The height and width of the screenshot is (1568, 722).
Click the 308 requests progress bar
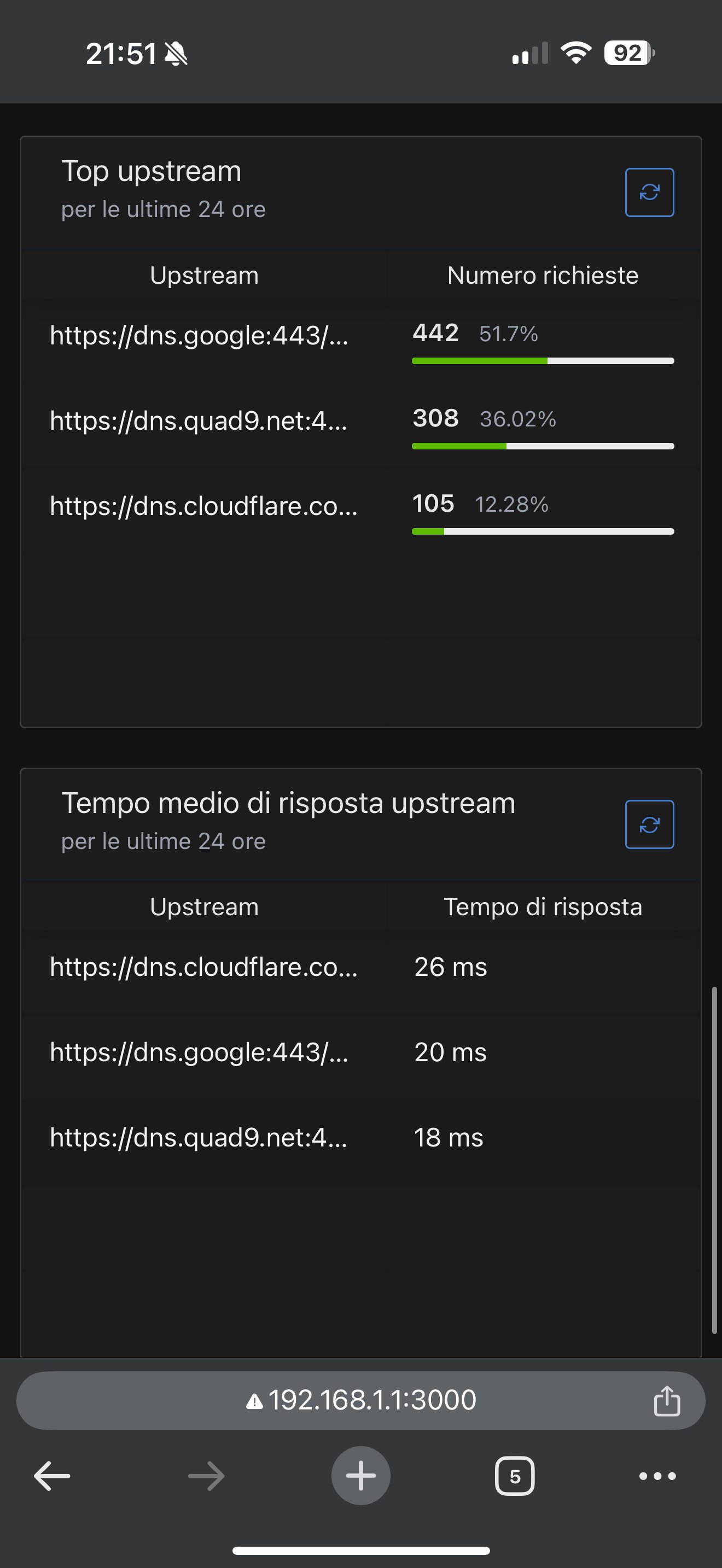coord(543,446)
